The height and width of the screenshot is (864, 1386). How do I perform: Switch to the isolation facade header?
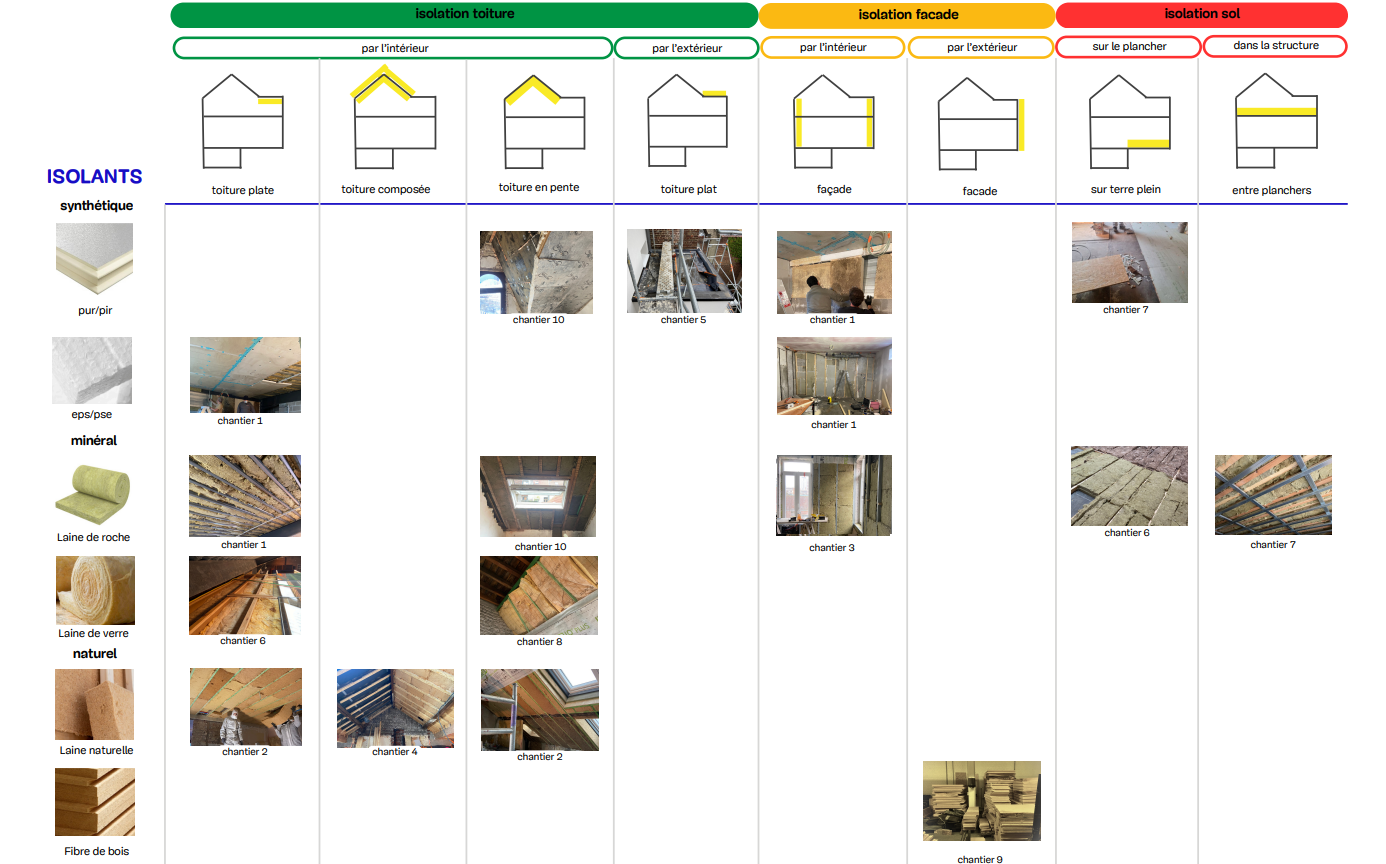pos(907,15)
